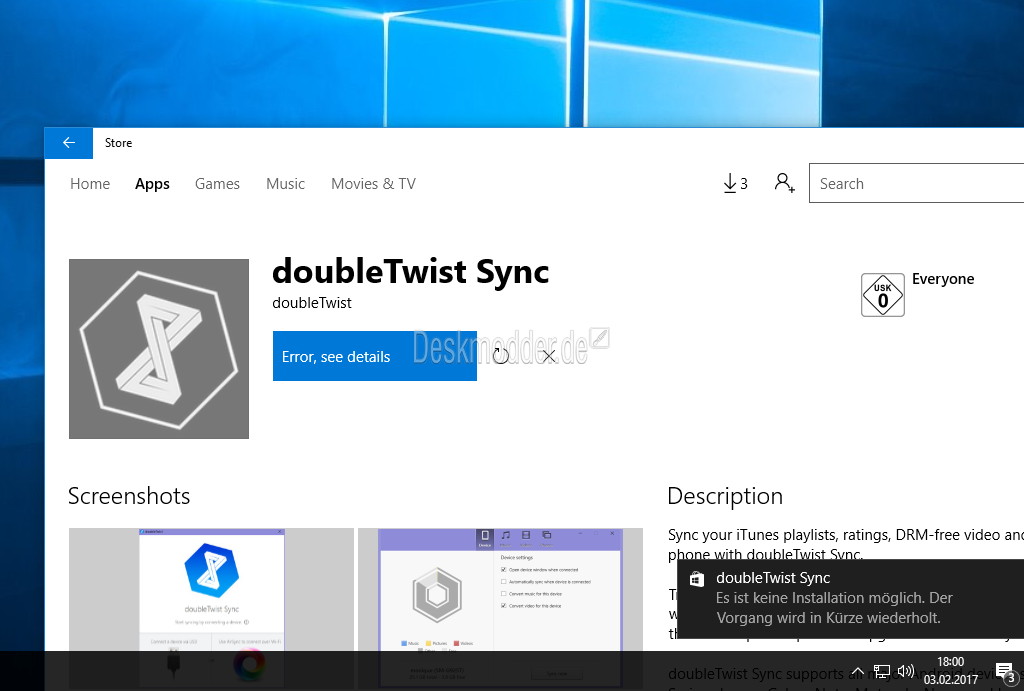Open the Action Center notifications icon
1024x691 pixels.
point(1006,672)
